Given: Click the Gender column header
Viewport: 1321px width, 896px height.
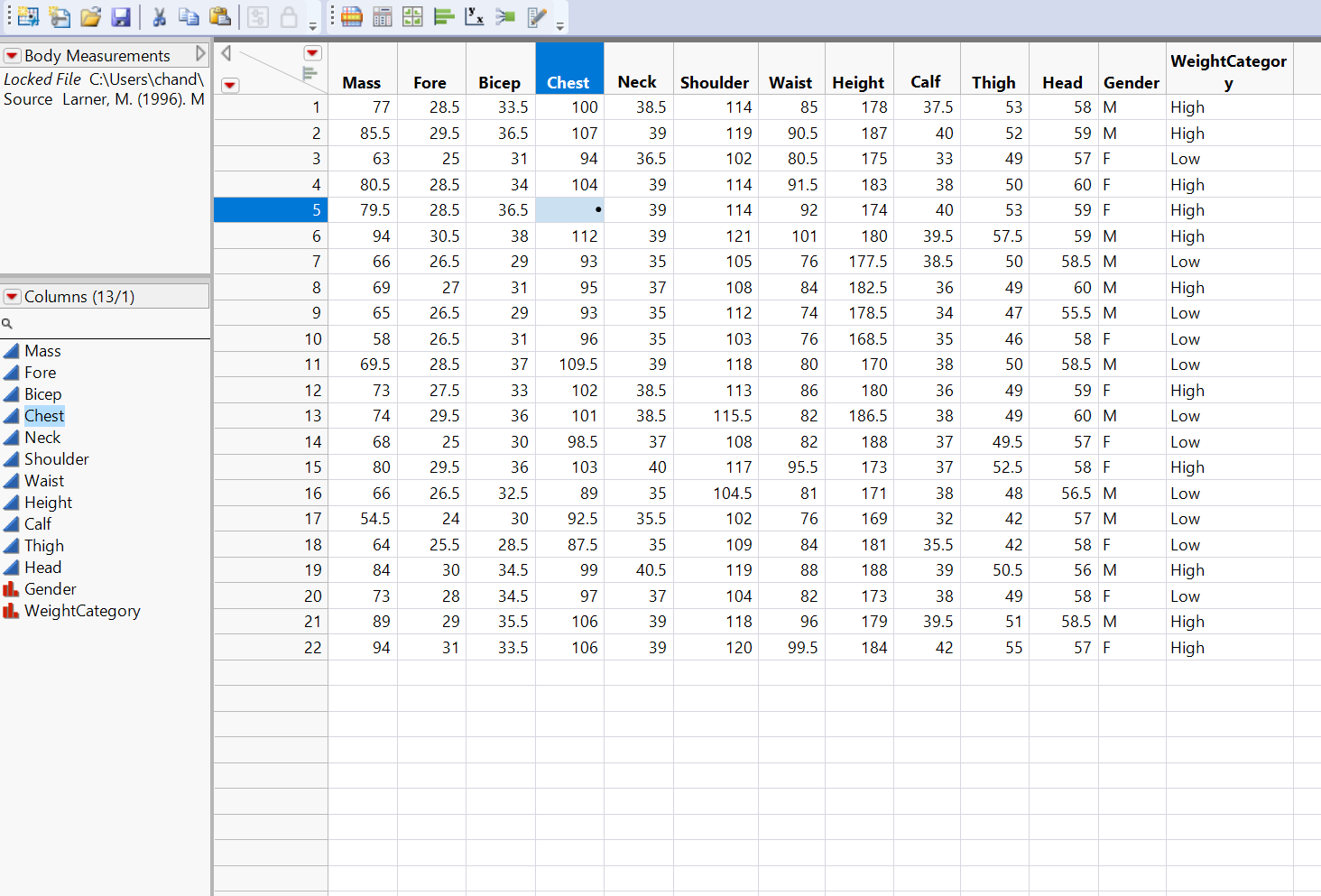Looking at the screenshot, I should 1132,69.
